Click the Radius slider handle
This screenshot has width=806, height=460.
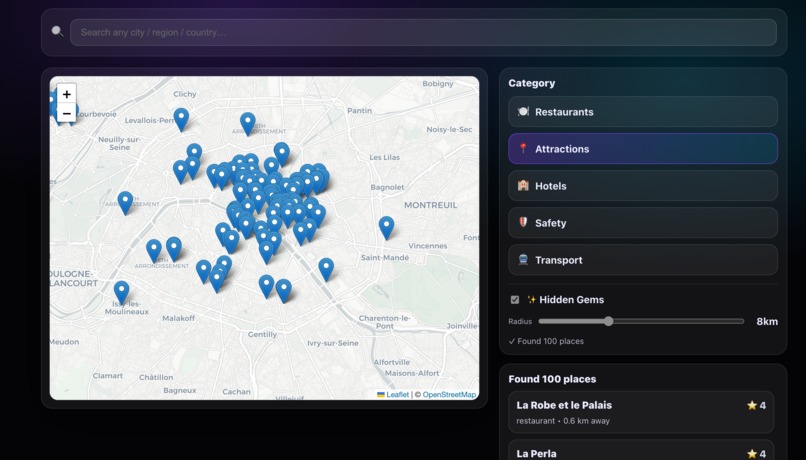click(609, 321)
